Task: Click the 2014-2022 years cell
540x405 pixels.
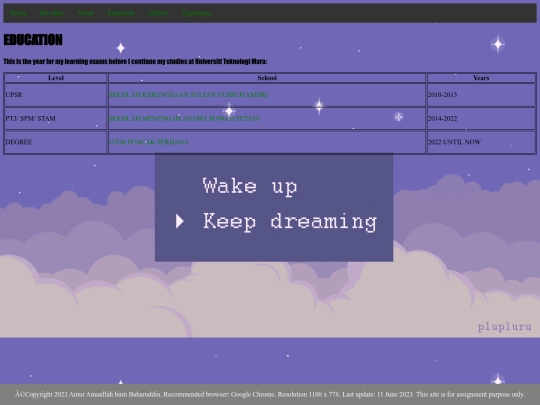Action: tap(481, 118)
